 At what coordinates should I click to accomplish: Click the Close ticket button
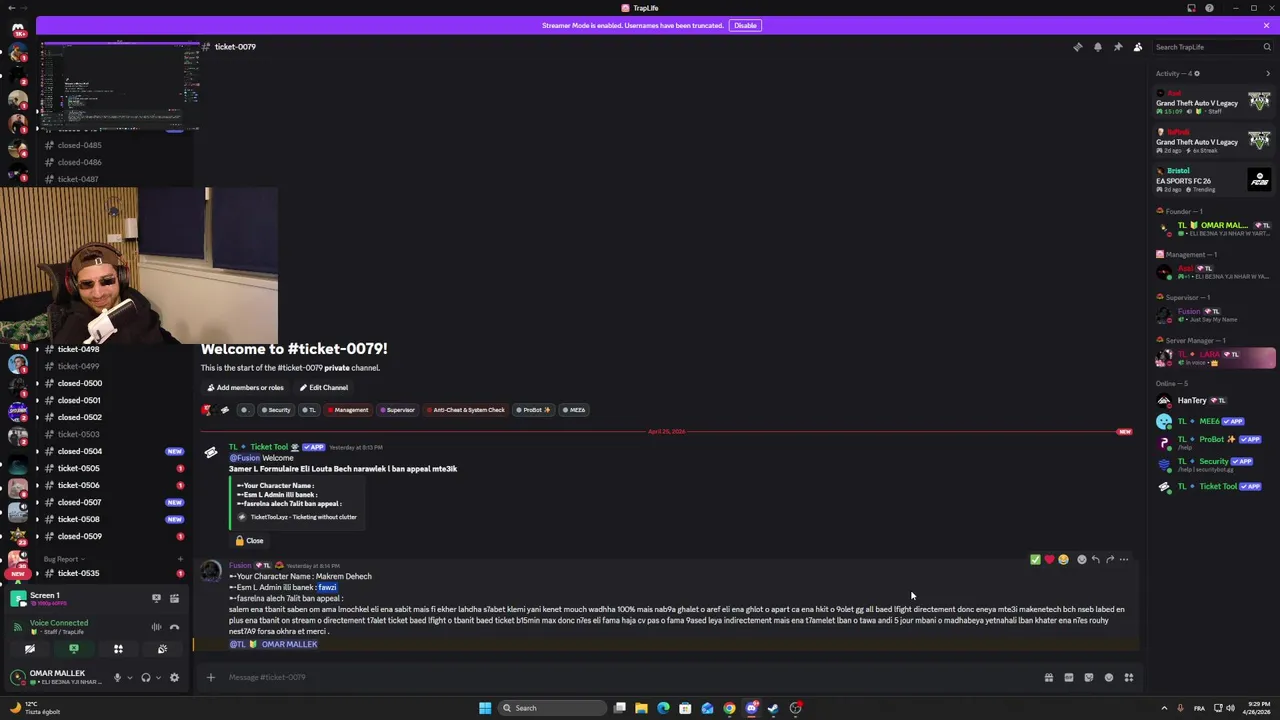click(249, 541)
